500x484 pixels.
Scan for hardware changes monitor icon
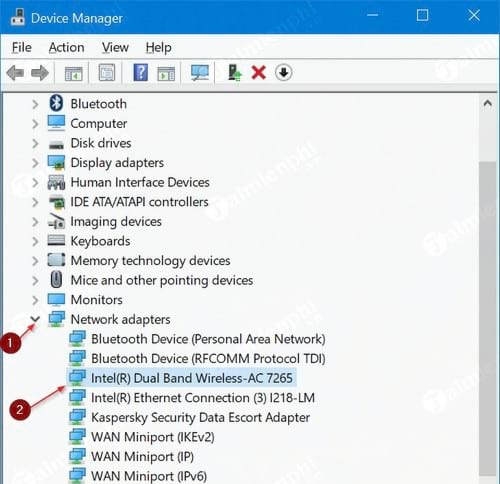coord(200,72)
